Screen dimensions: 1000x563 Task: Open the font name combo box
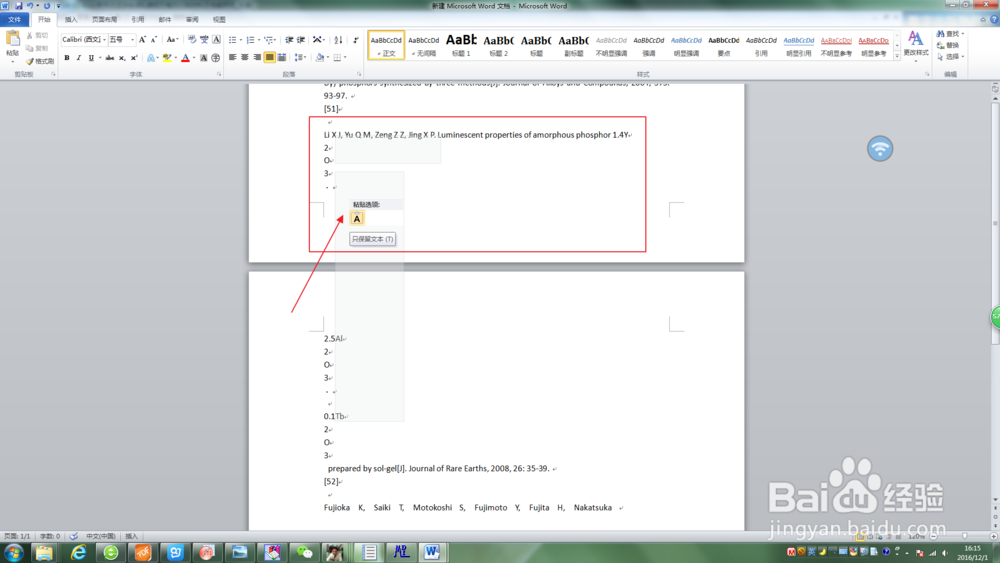point(84,40)
